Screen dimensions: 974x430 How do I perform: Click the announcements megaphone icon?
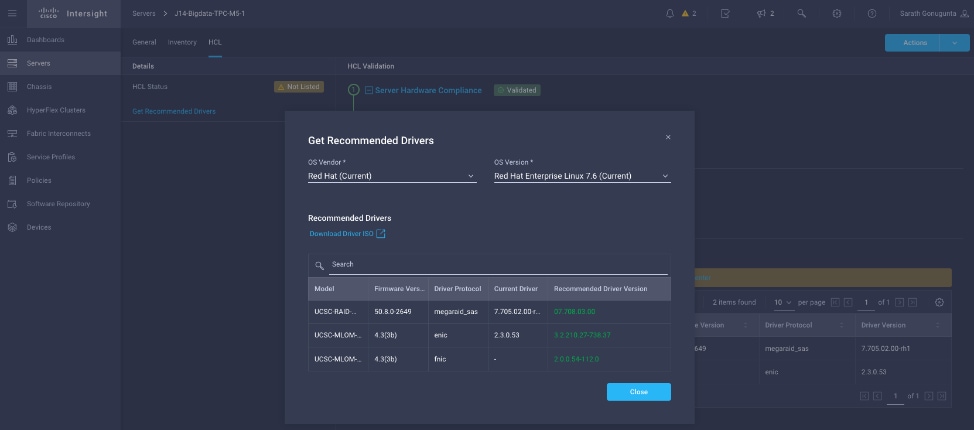pos(761,14)
